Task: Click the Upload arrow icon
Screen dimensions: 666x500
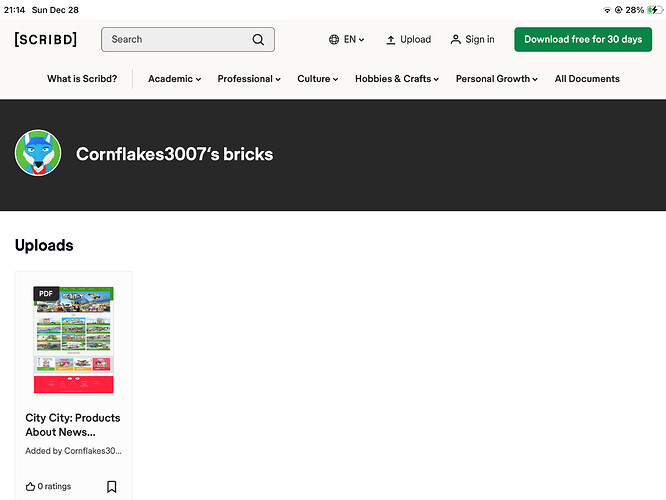Action: (x=391, y=40)
